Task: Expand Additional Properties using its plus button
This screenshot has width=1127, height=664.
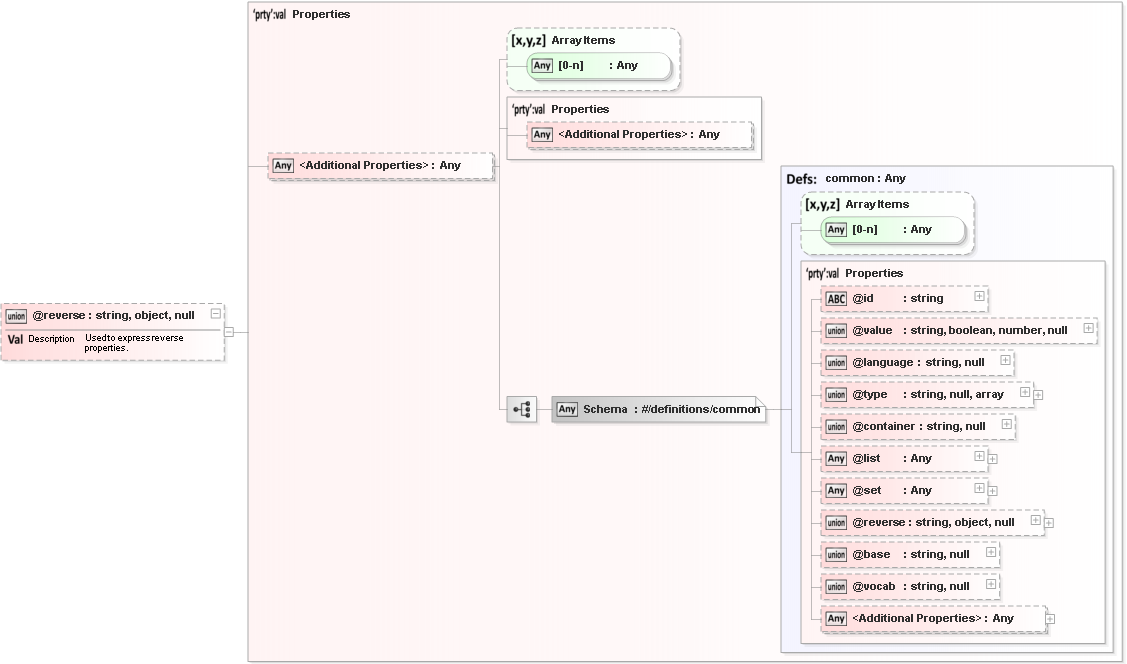Action: (x=1048, y=617)
